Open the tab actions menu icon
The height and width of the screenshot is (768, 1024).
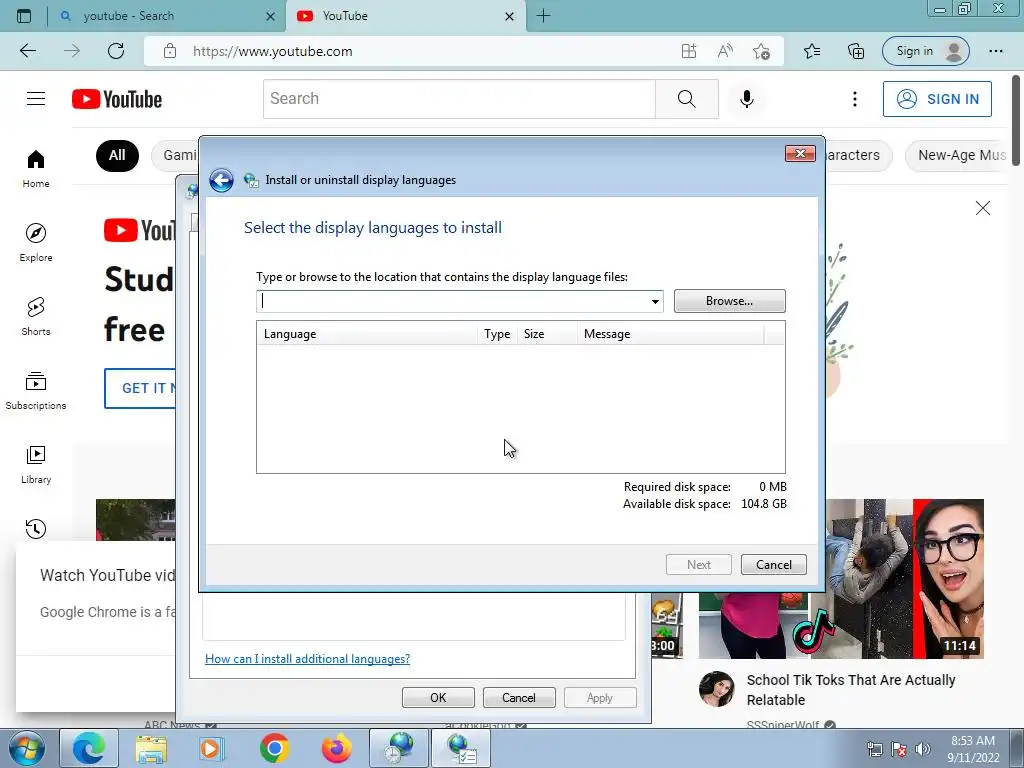point(24,16)
